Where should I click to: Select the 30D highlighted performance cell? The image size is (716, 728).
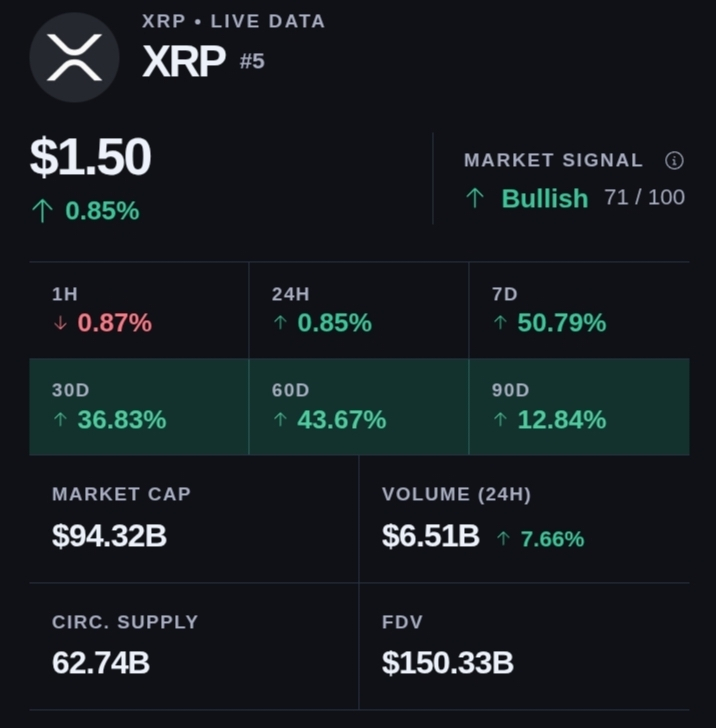point(139,407)
